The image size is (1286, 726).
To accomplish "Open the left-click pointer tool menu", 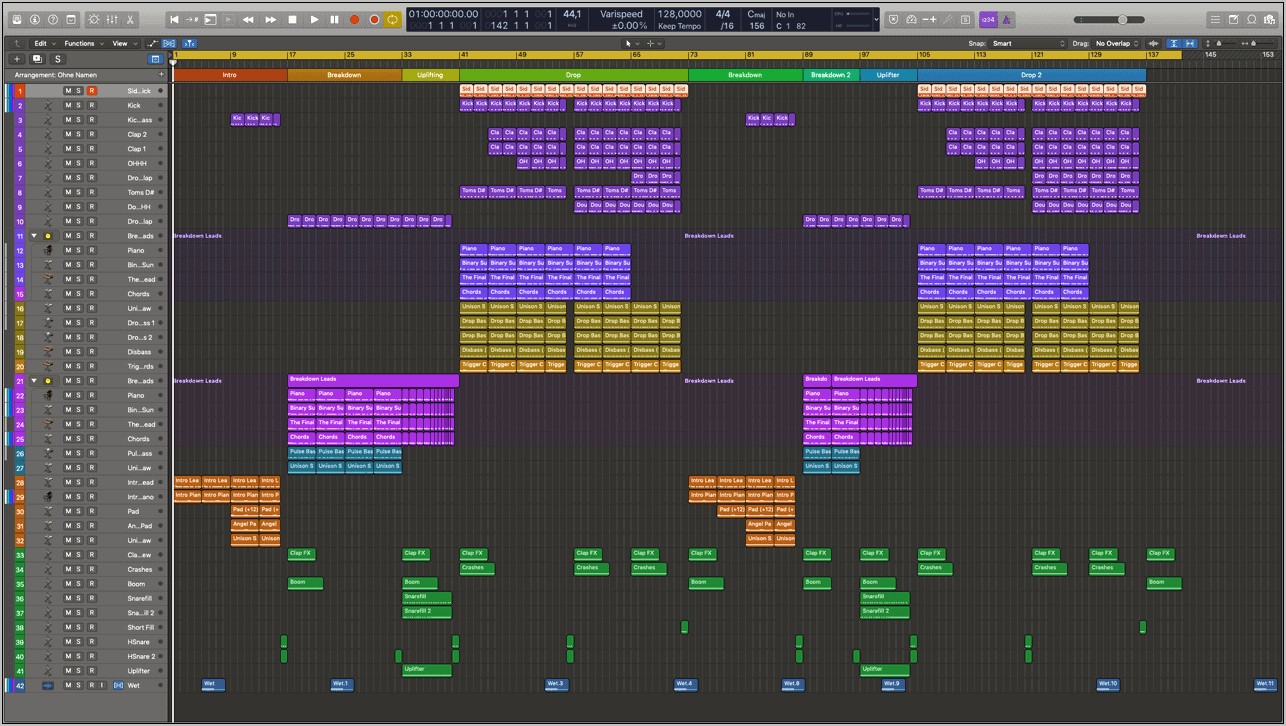I will coord(631,43).
